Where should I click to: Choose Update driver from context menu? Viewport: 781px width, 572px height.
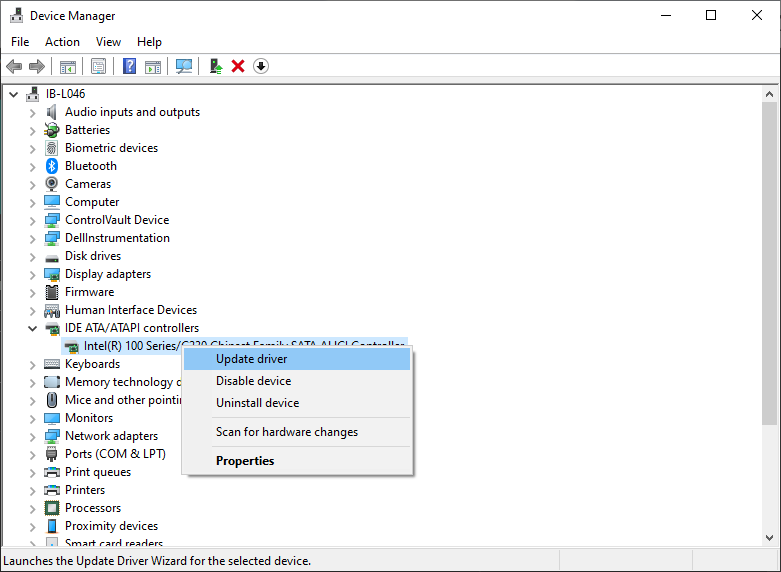(x=297, y=359)
